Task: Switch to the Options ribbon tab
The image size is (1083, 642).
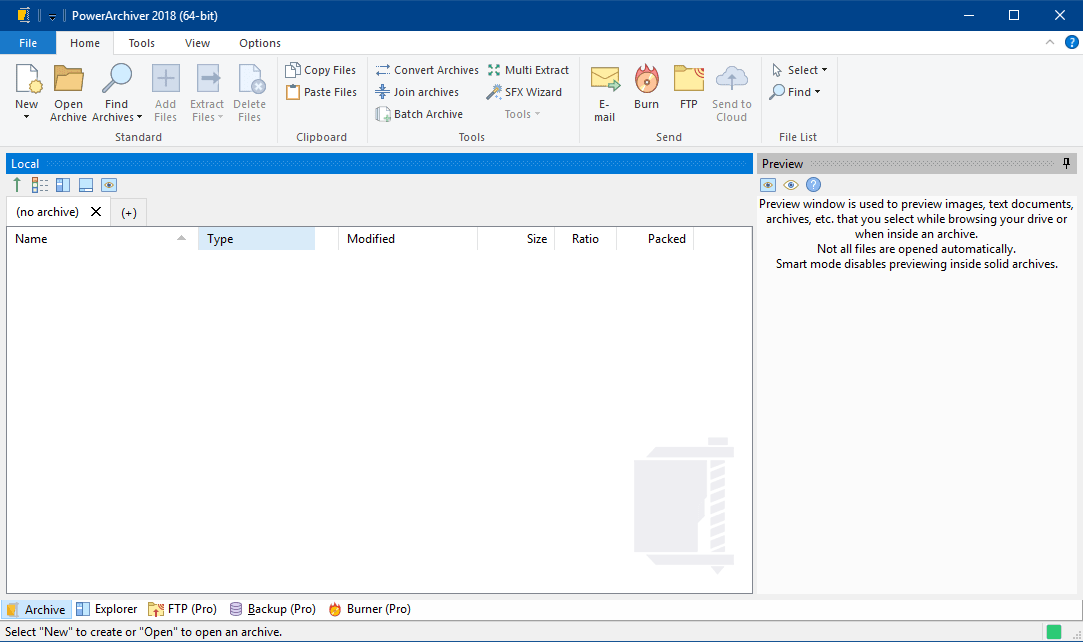Action: click(260, 43)
